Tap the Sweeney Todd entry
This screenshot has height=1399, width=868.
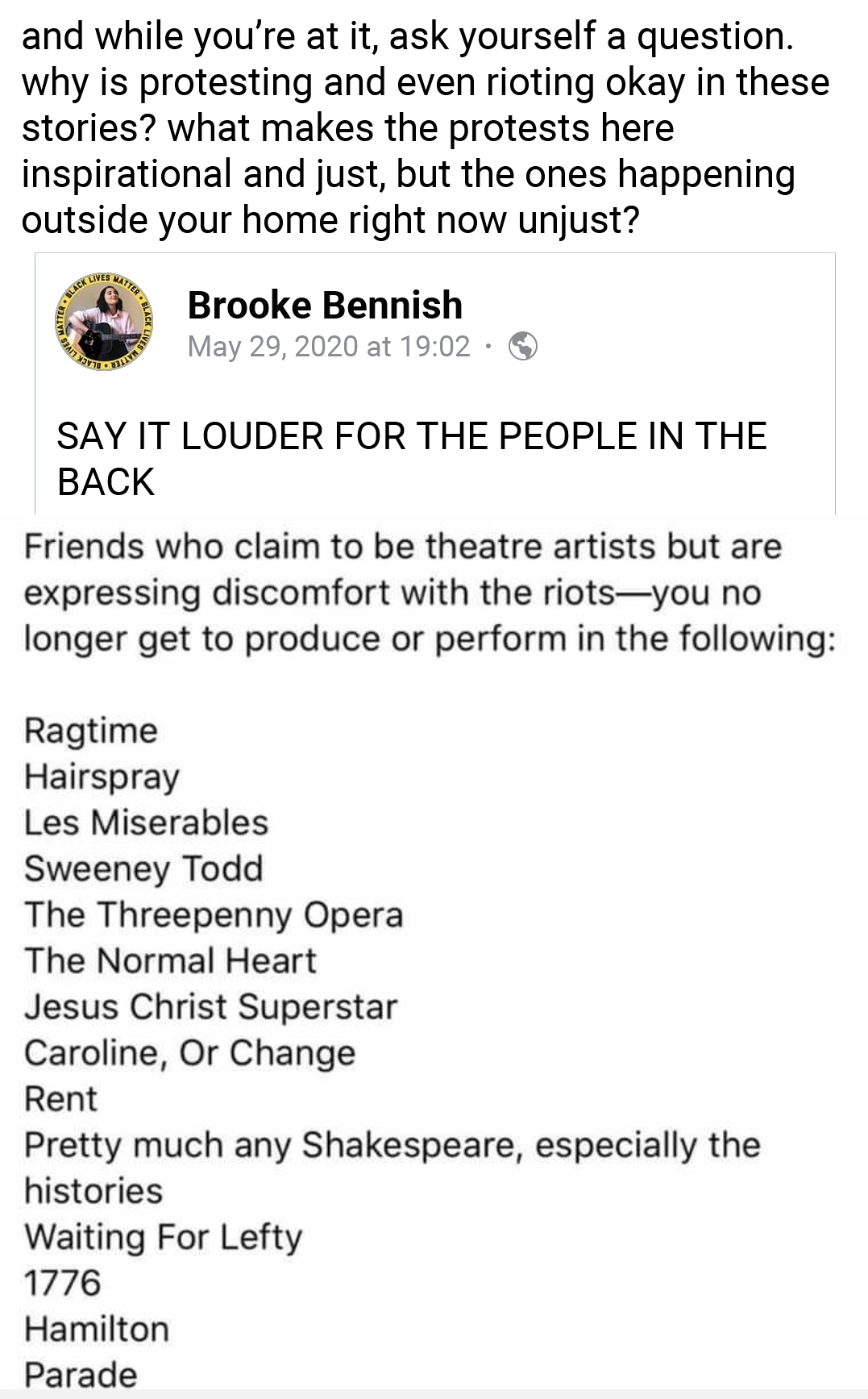click(x=143, y=868)
